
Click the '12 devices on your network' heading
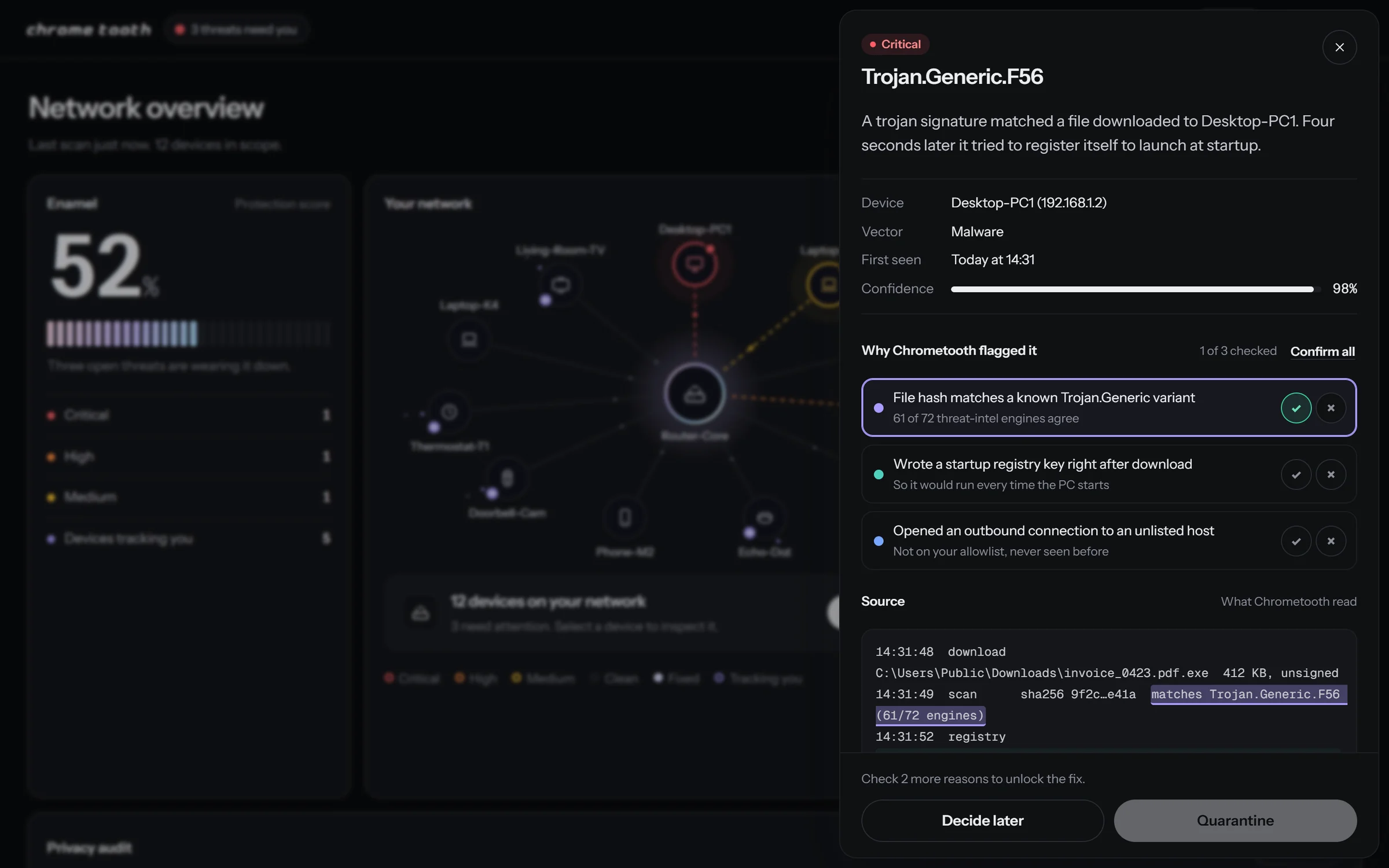pos(548,601)
